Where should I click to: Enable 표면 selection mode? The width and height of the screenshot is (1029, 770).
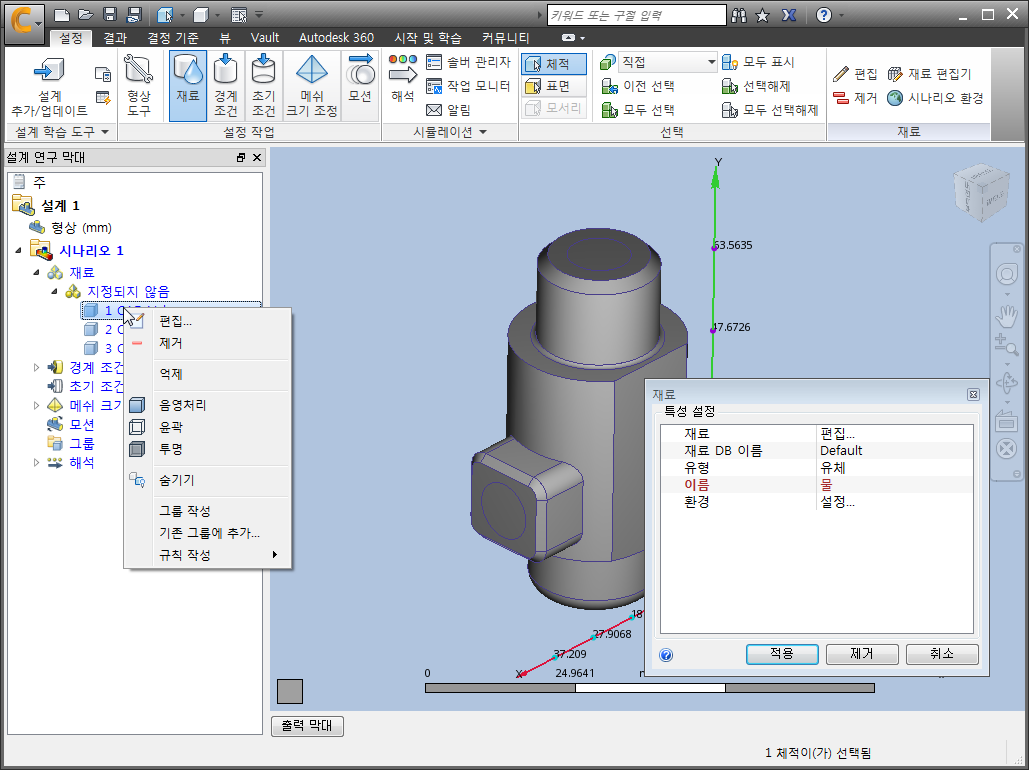[554, 86]
